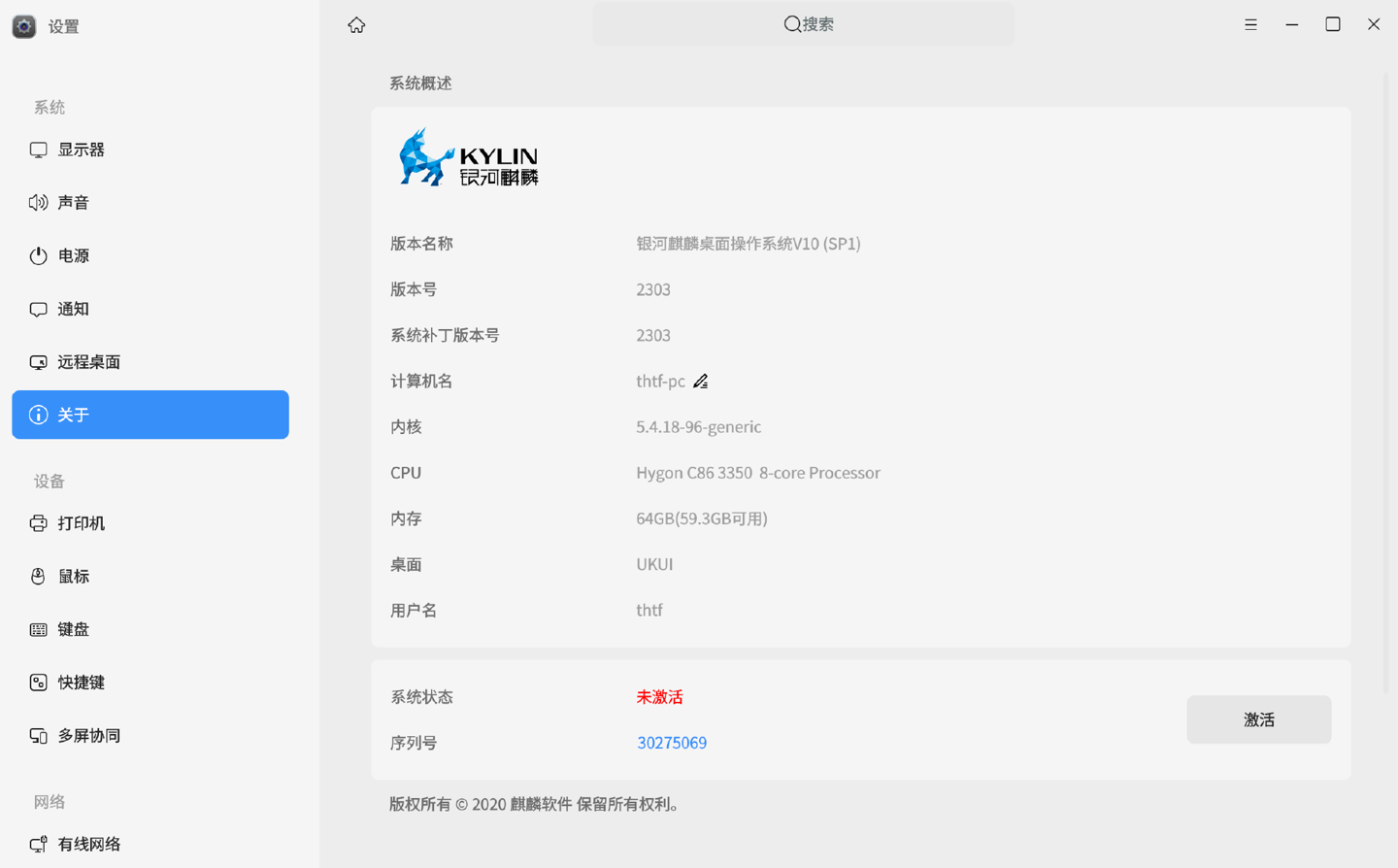Select 快捷键 shortcuts in sidebar

coord(81,683)
